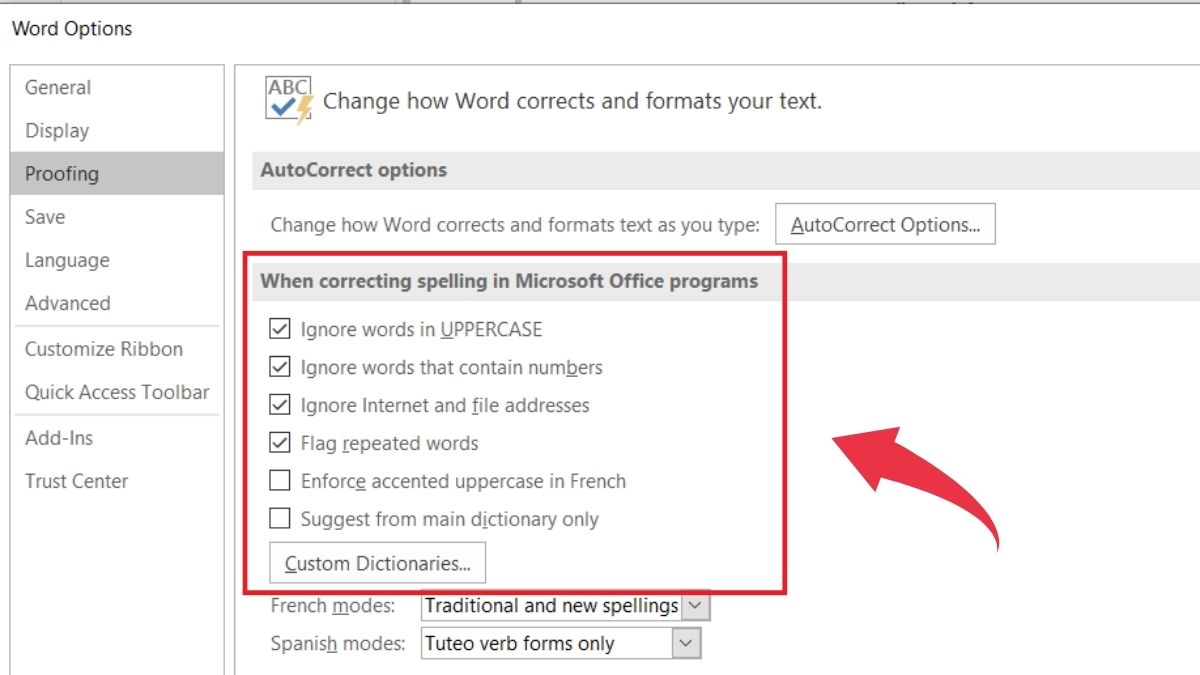Click 'Change how Word corrects and formats your text' heading
This screenshot has height=675, width=1200.
pos(572,101)
